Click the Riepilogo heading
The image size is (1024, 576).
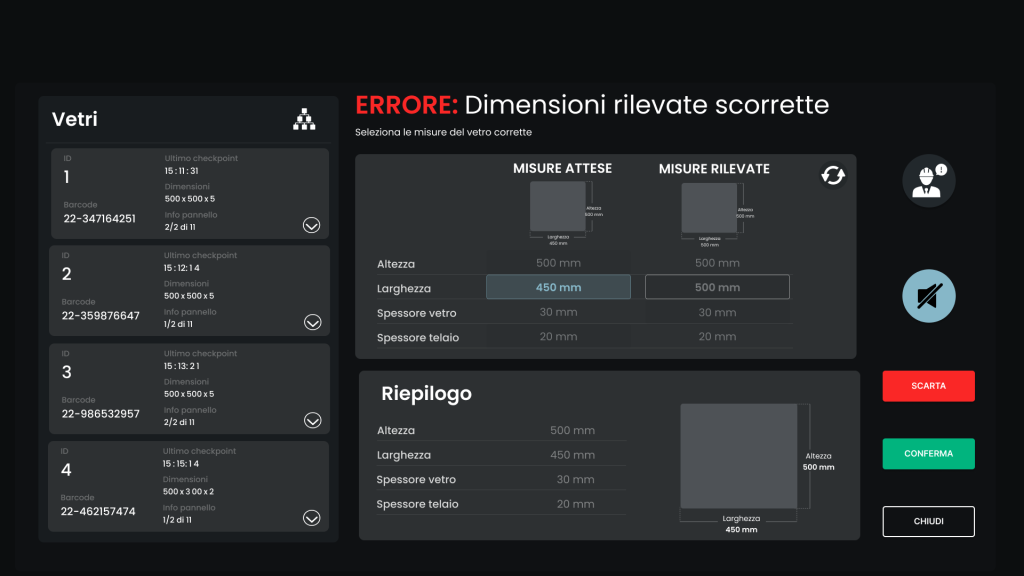(426, 394)
